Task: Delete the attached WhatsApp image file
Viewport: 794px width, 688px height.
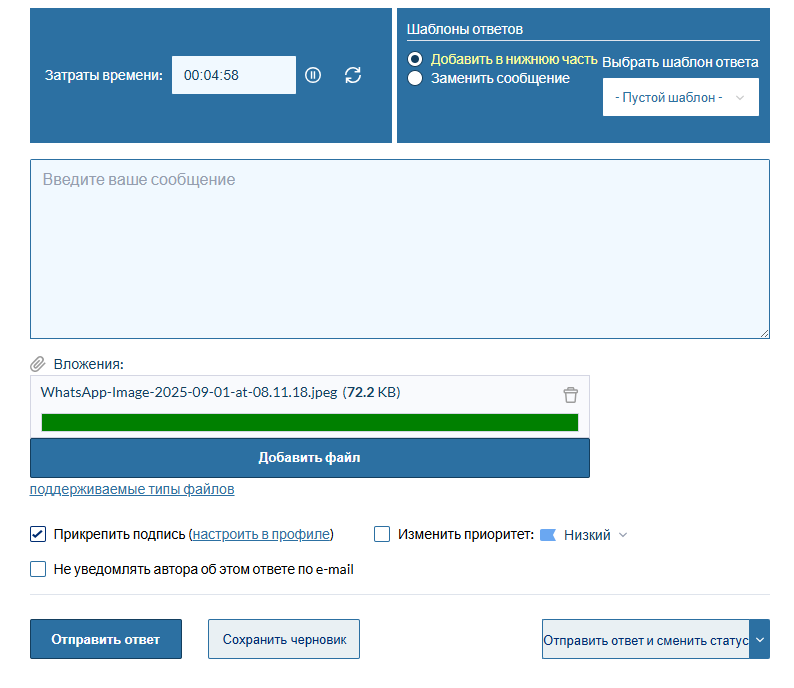Action: click(570, 394)
